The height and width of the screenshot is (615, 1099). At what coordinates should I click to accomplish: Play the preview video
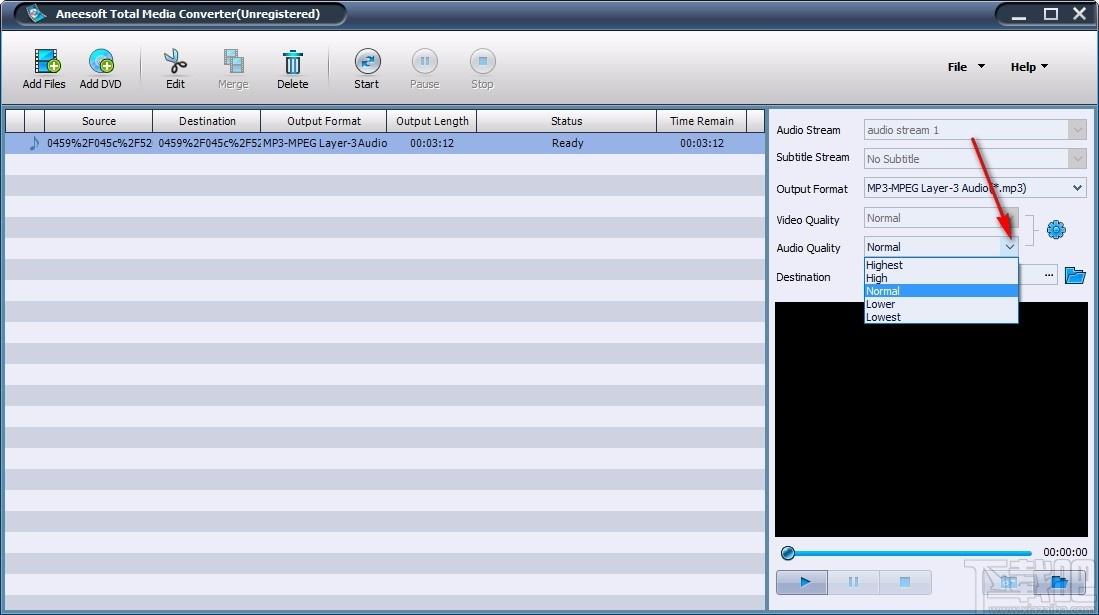(803, 582)
